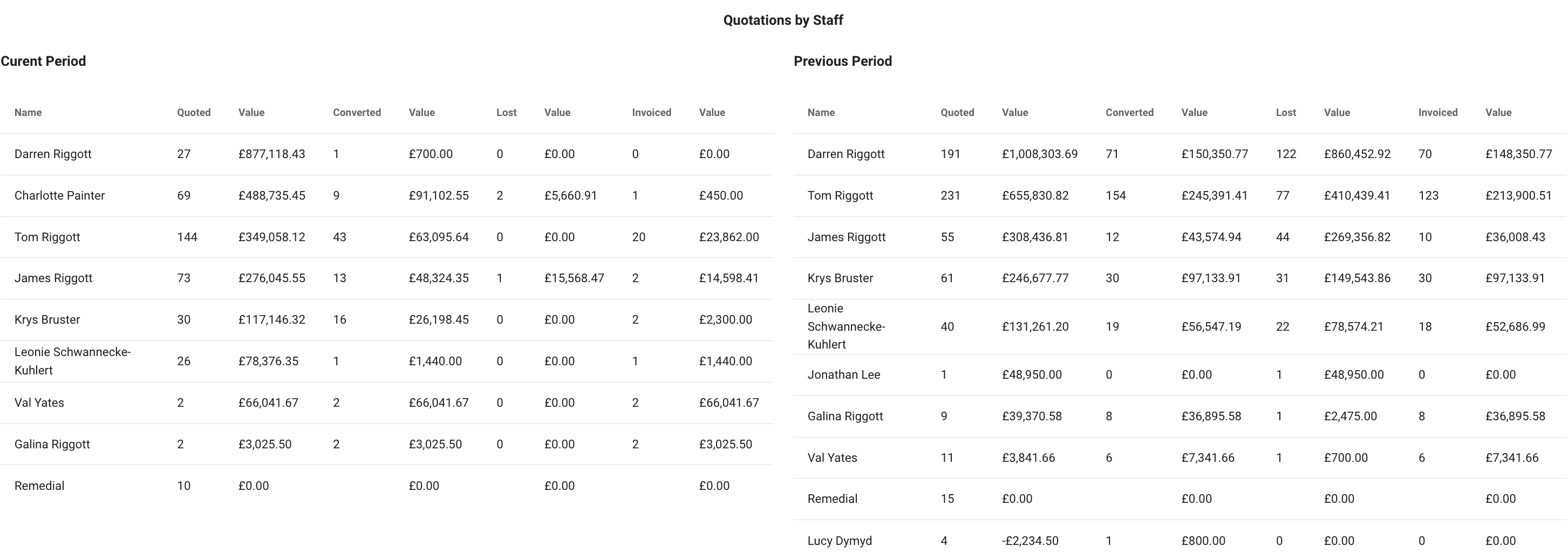Select the negative -£2,234.50 value

tap(1030, 541)
